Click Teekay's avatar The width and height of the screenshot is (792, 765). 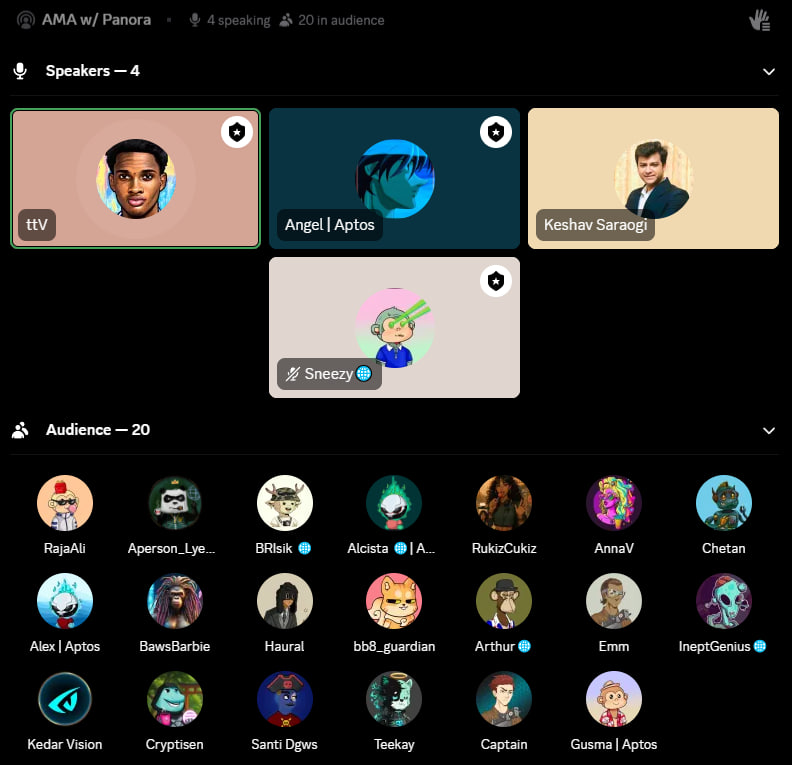394,699
